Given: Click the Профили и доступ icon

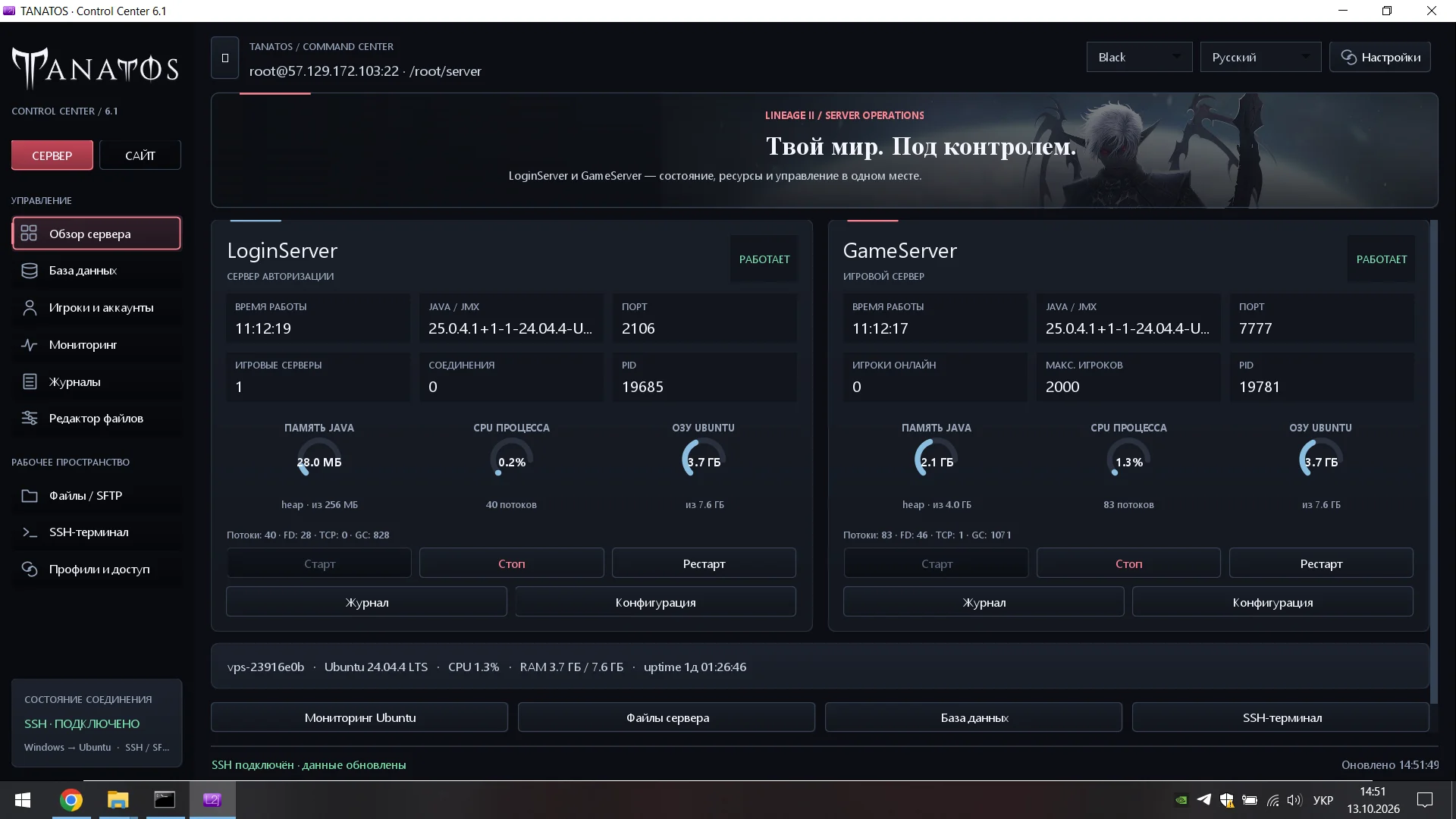Looking at the screenshot, I should 30,570.
